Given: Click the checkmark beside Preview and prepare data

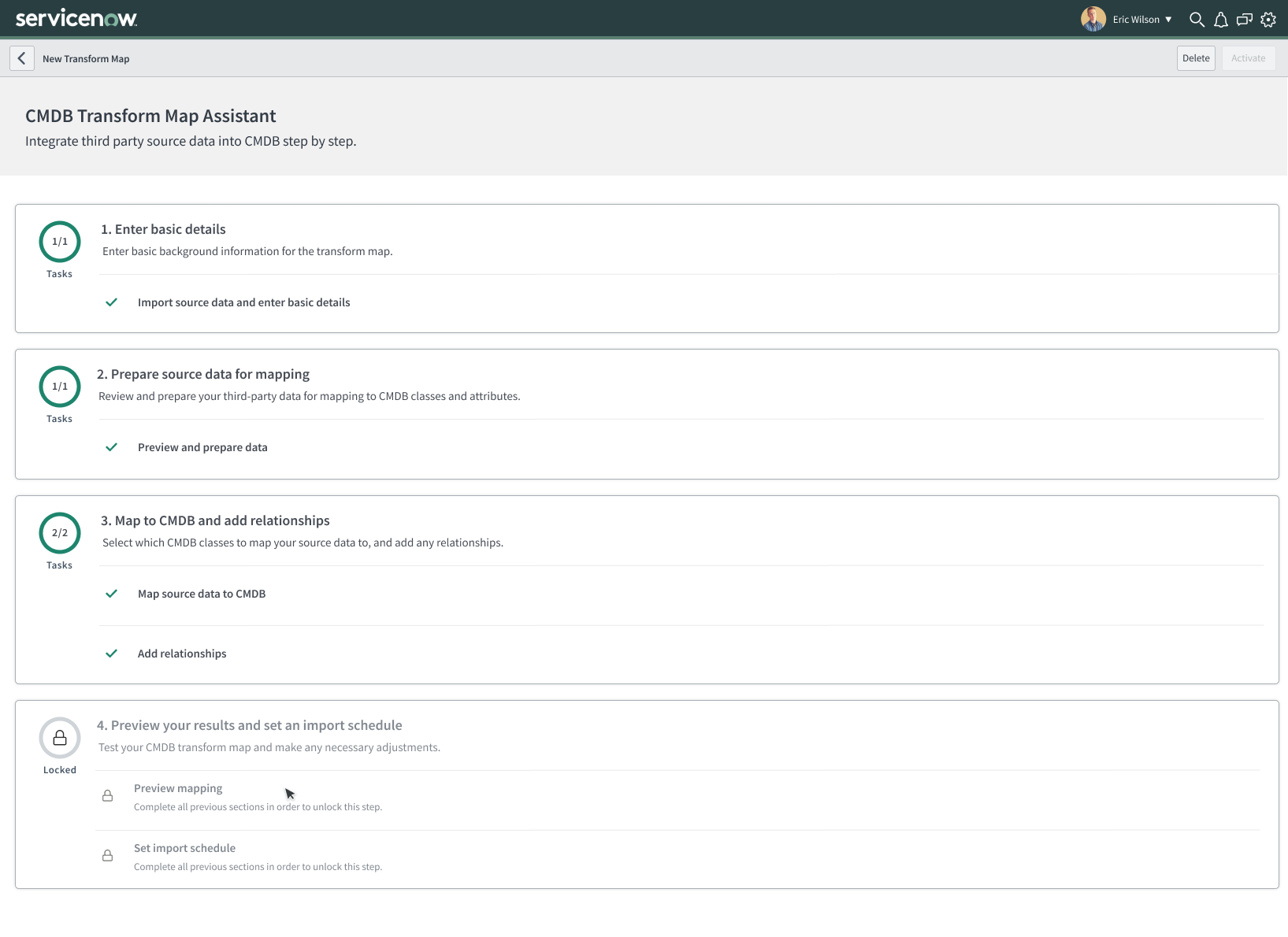Looking at the screenshot, I should [x=112, y=447].
